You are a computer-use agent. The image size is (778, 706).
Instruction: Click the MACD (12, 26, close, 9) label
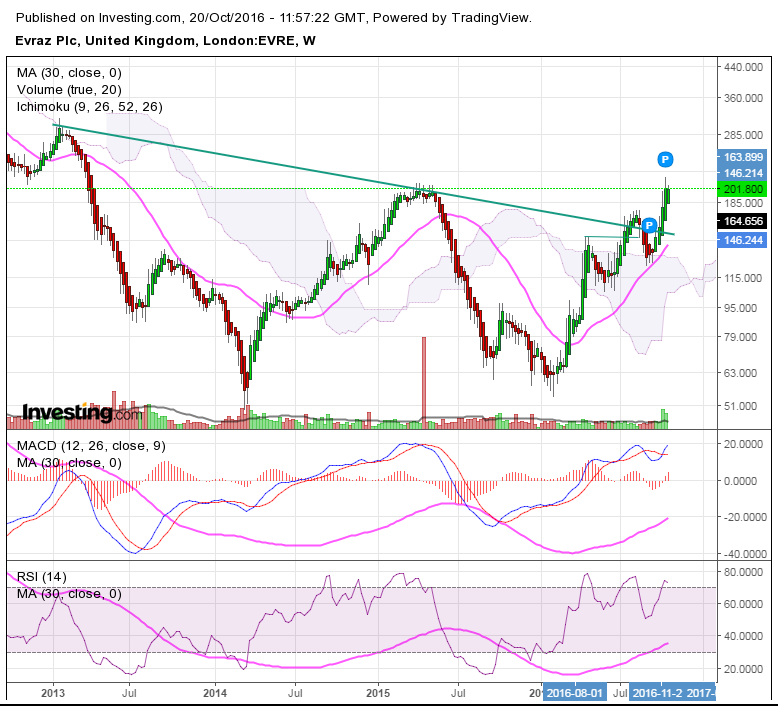coord(91,446)
